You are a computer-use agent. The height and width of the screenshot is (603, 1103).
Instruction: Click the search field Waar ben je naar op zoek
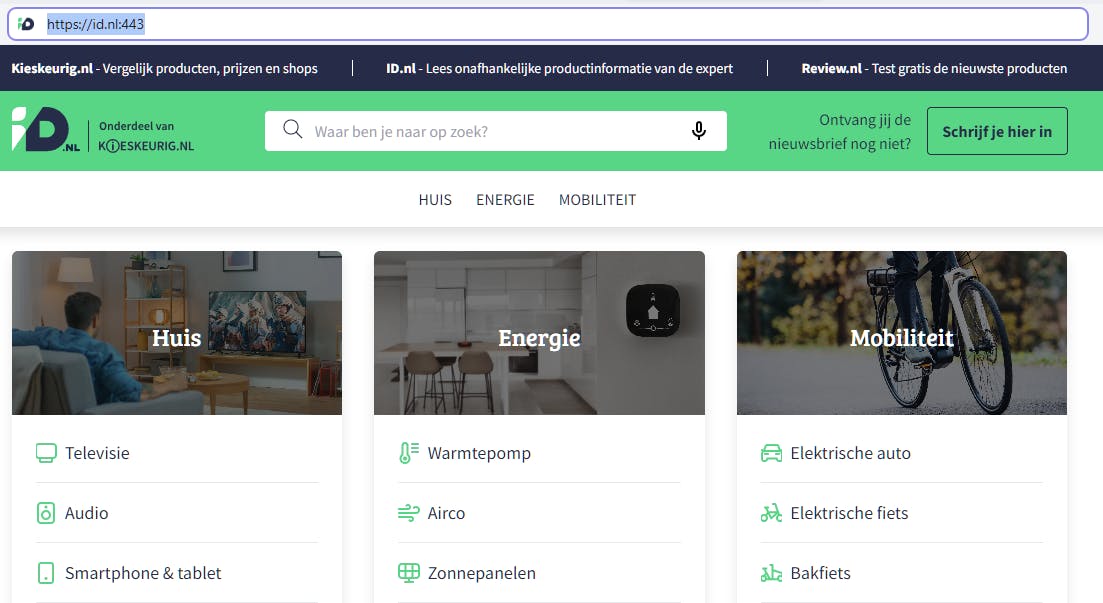click(450, 130)
